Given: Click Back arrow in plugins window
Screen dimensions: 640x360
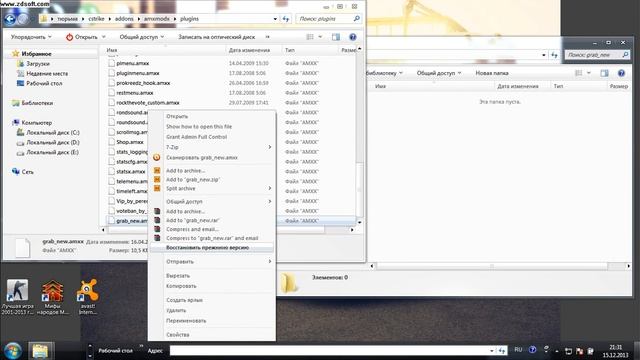Looking at the screenshot, I should tap(10, 19).
